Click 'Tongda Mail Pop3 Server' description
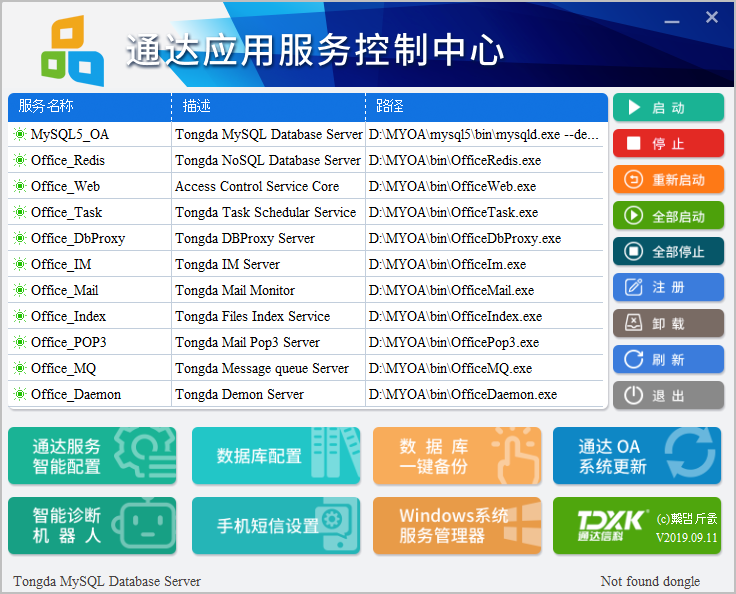 tap(247, 342)
